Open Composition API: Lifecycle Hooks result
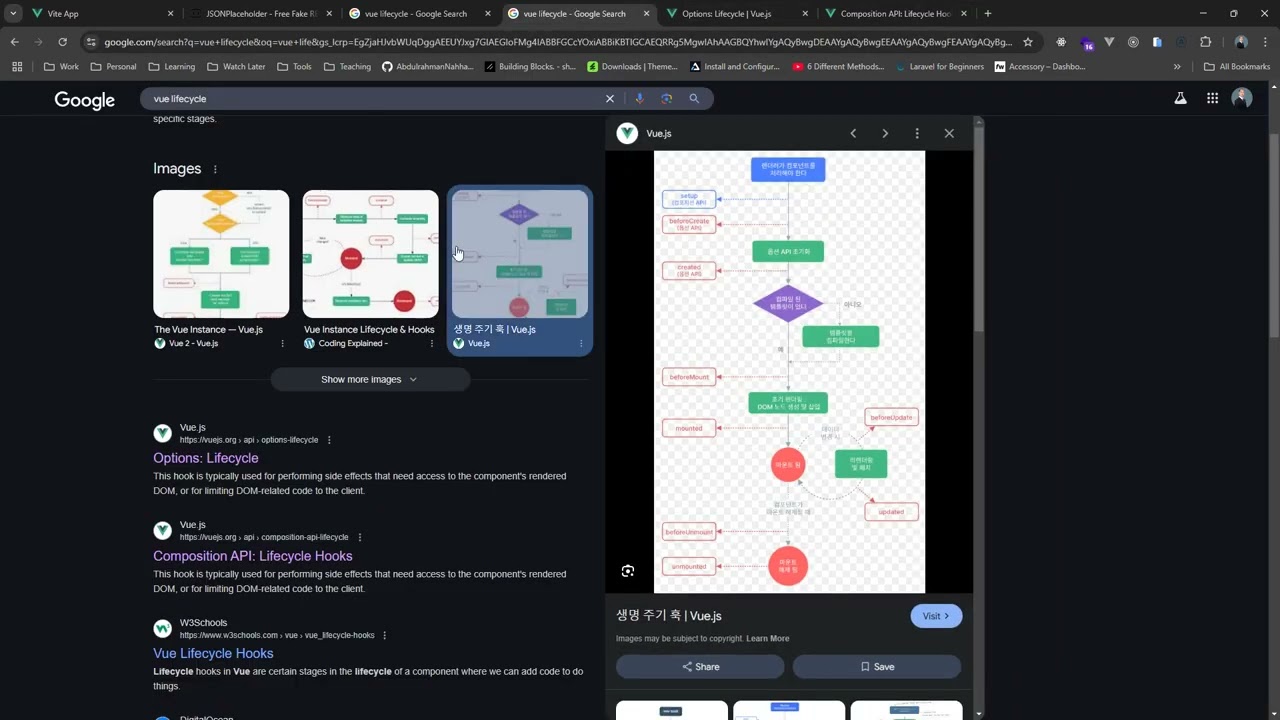 253,556
